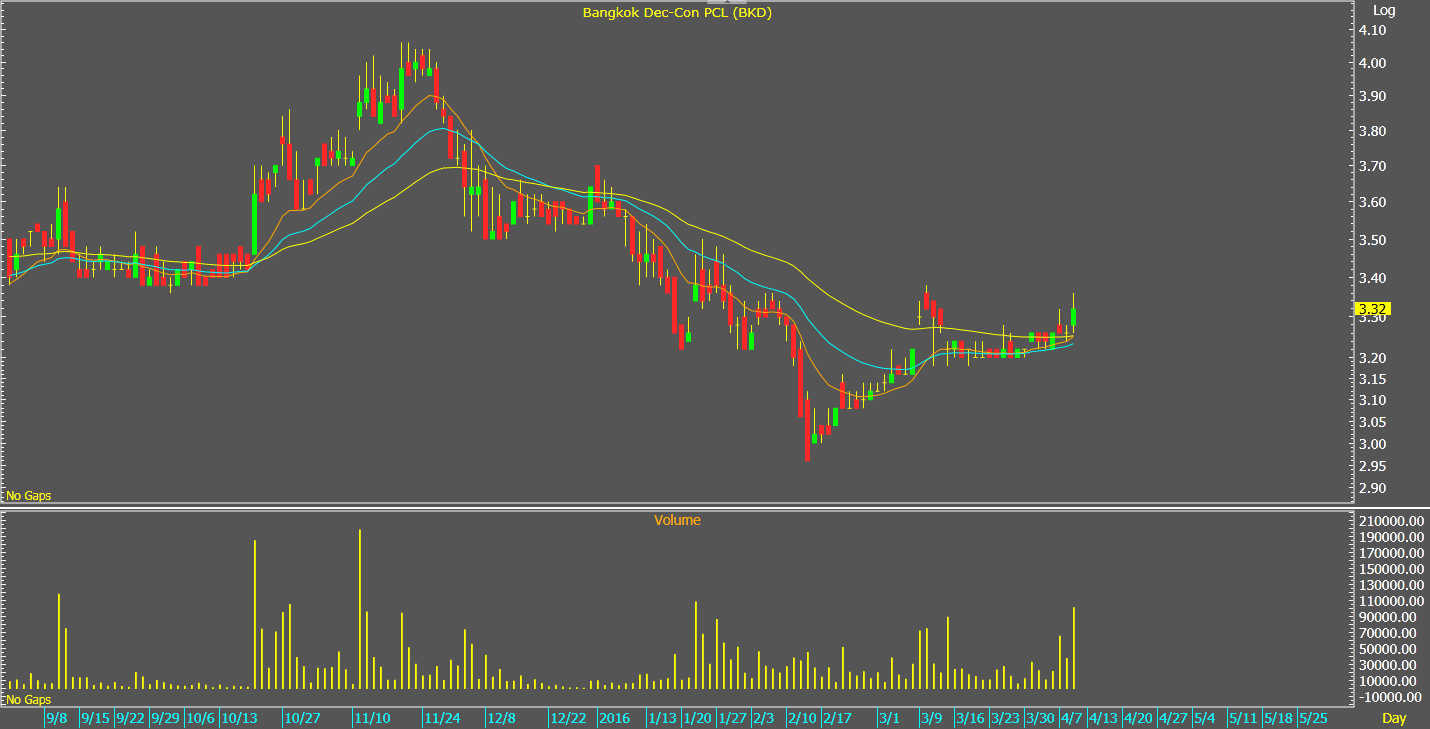Image resolution: width=1430 pixels, height=729 pixels.
Task: Click the 2.90 price axis label
Action: point(1373,488)
